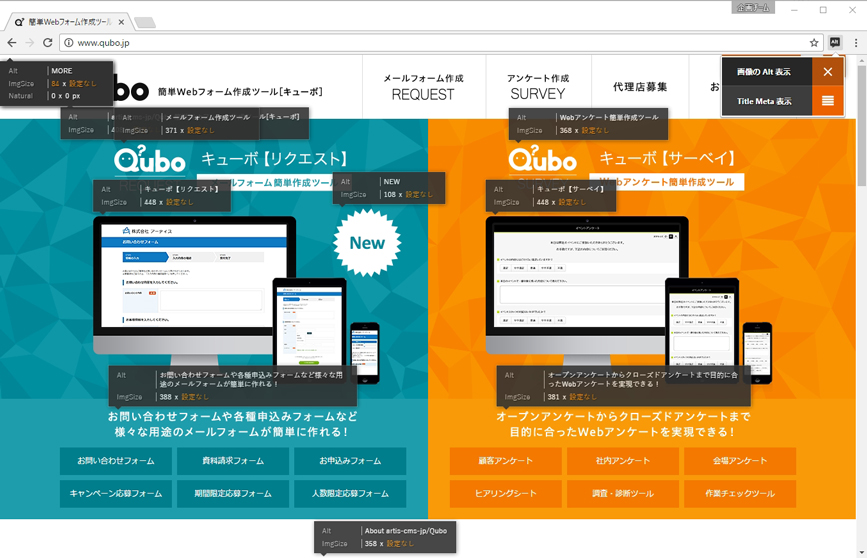Image resolution: width=867 pixels, height=558 pixels.
Task: Click the Qubo logo in SURVEY panel
Action: pyautogui.click(x=542, y=159)
